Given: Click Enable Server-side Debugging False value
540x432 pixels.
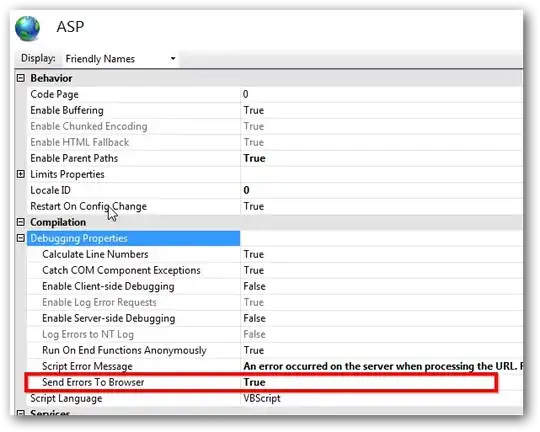Looking at the screenshot, I should [255, 318].
